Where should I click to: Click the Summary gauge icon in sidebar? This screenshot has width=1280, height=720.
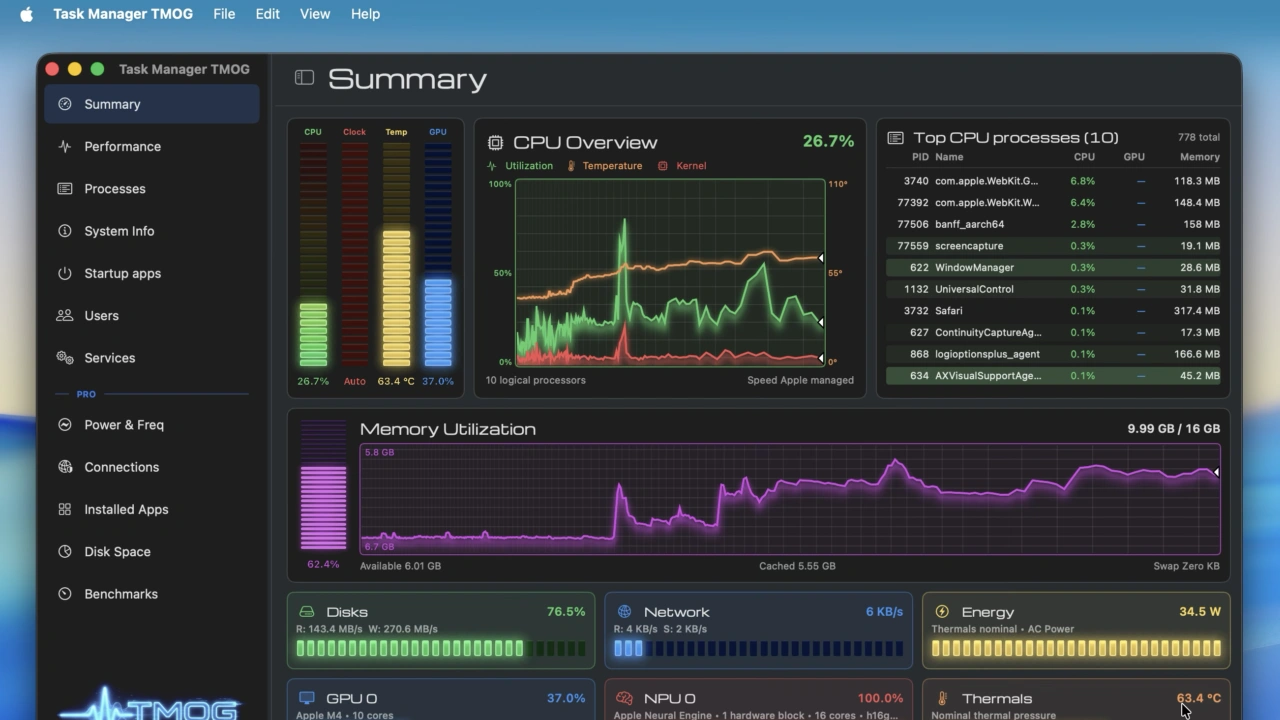coord(65,104)
